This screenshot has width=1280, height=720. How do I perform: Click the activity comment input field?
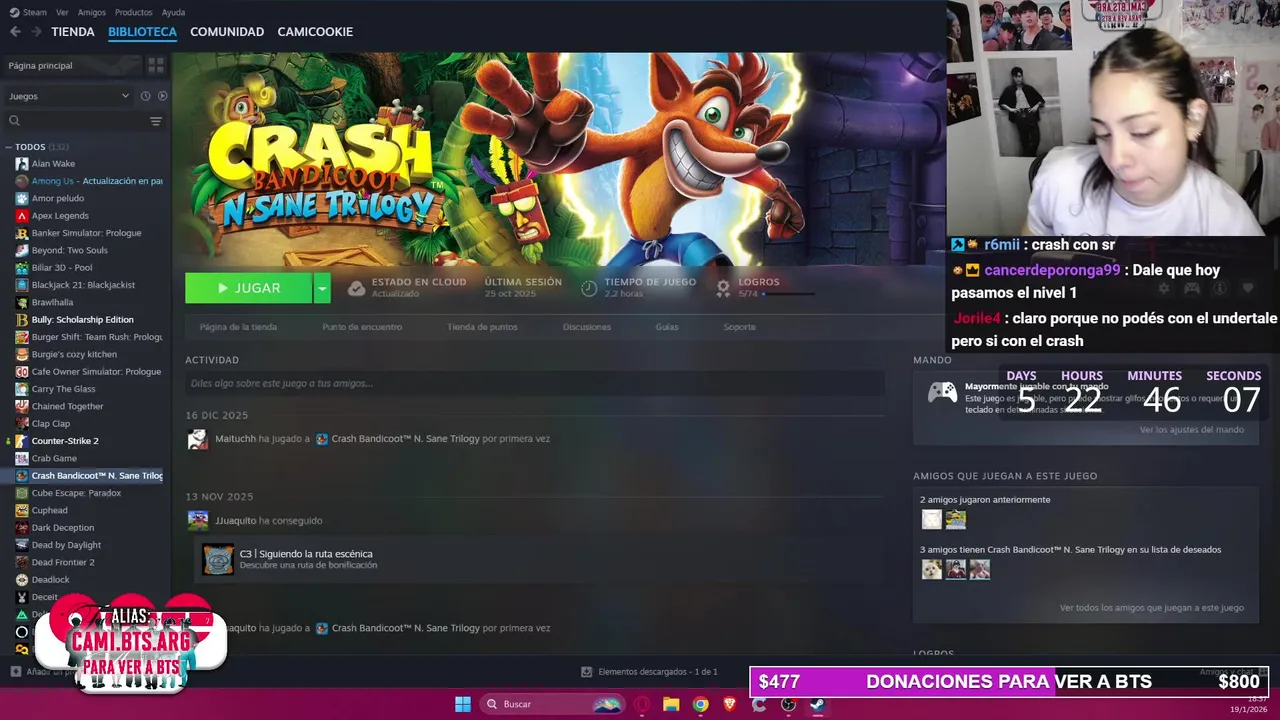[x=535, y=383]
